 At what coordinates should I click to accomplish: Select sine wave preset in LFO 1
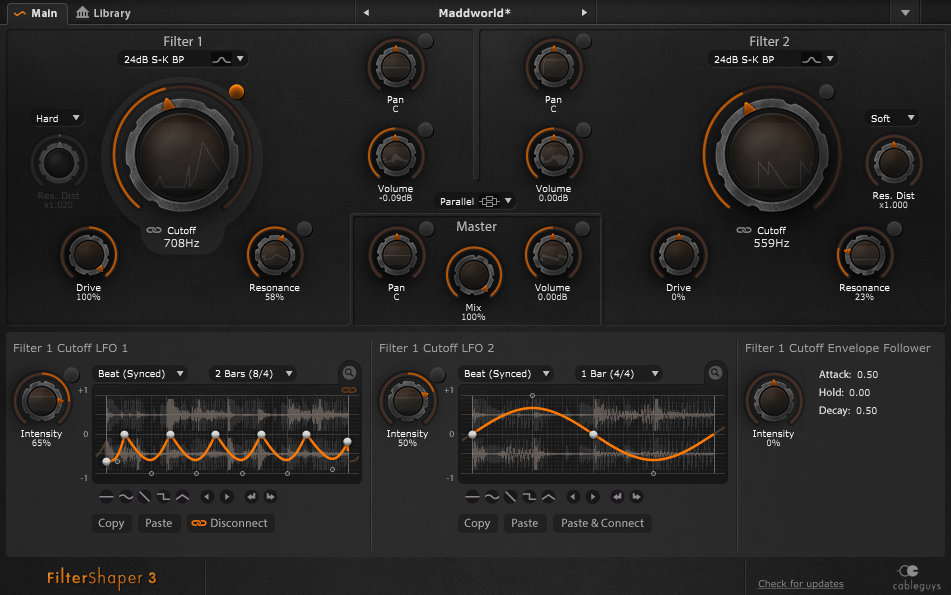pyautogui.click(x=126, y=497)
